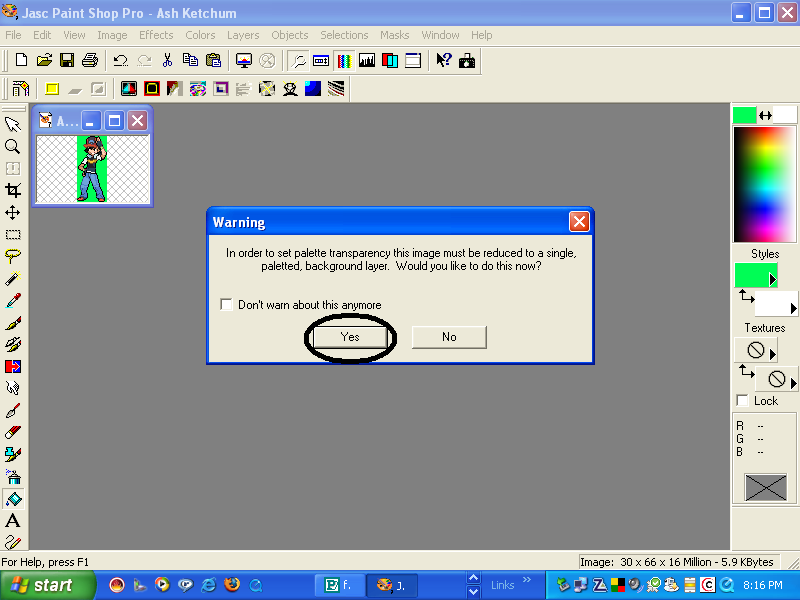
Task: Select the Crop tool
Action: [13, 190]
